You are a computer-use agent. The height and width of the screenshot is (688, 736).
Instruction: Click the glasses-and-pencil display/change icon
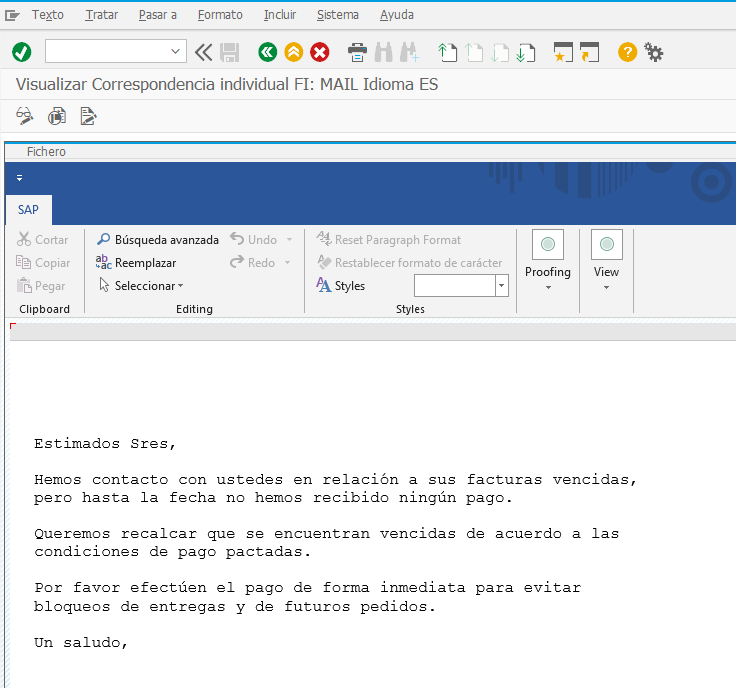(x=24, y=116)
